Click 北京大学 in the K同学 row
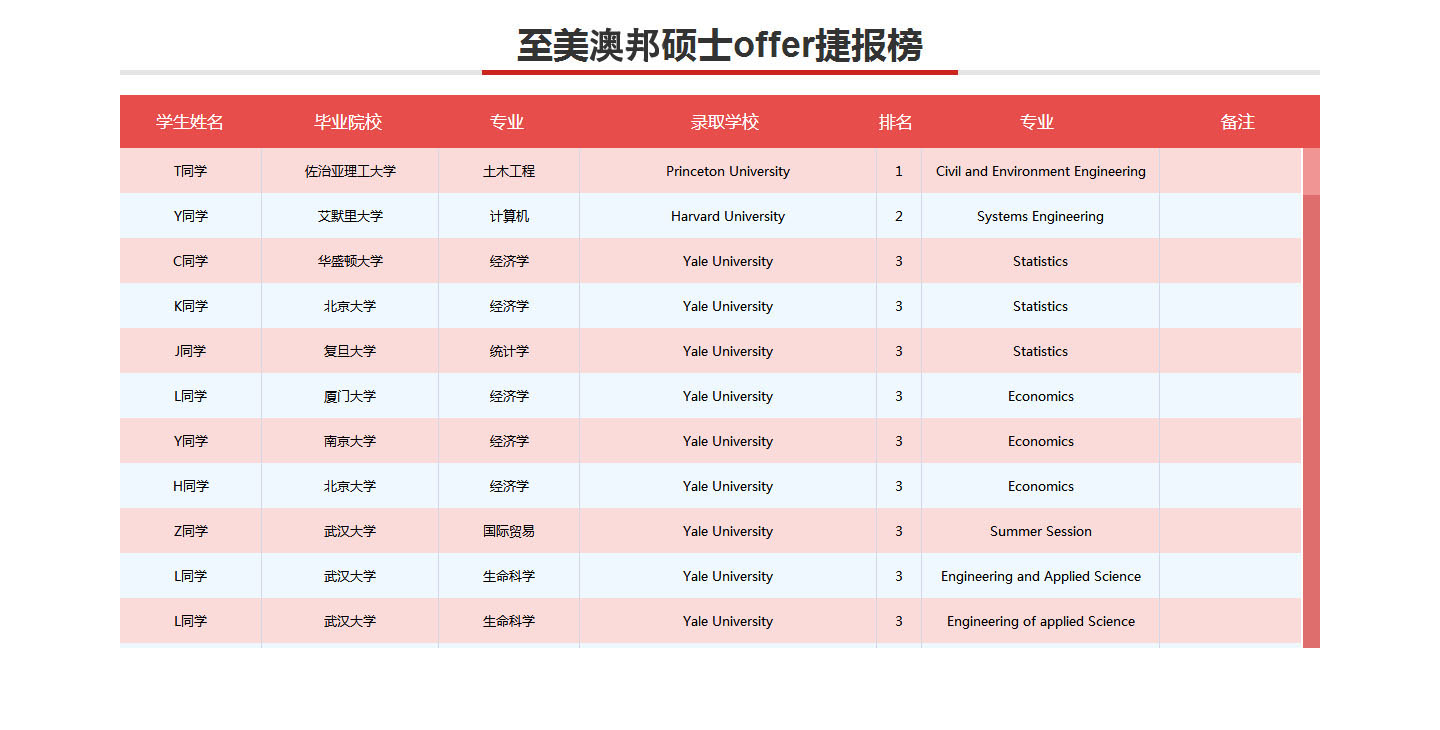This screenshot has width=1440, height=730. click(350, 306)
